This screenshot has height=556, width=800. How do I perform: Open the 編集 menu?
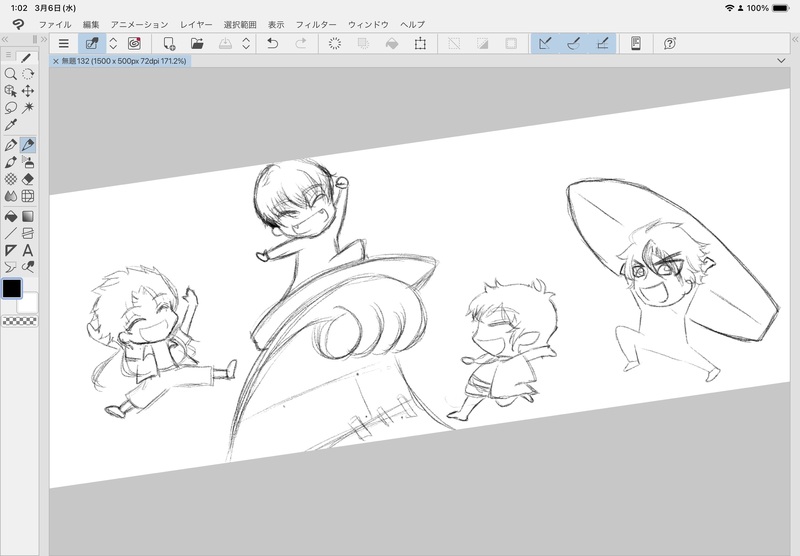pyautogui.click(x=91, y=24)
